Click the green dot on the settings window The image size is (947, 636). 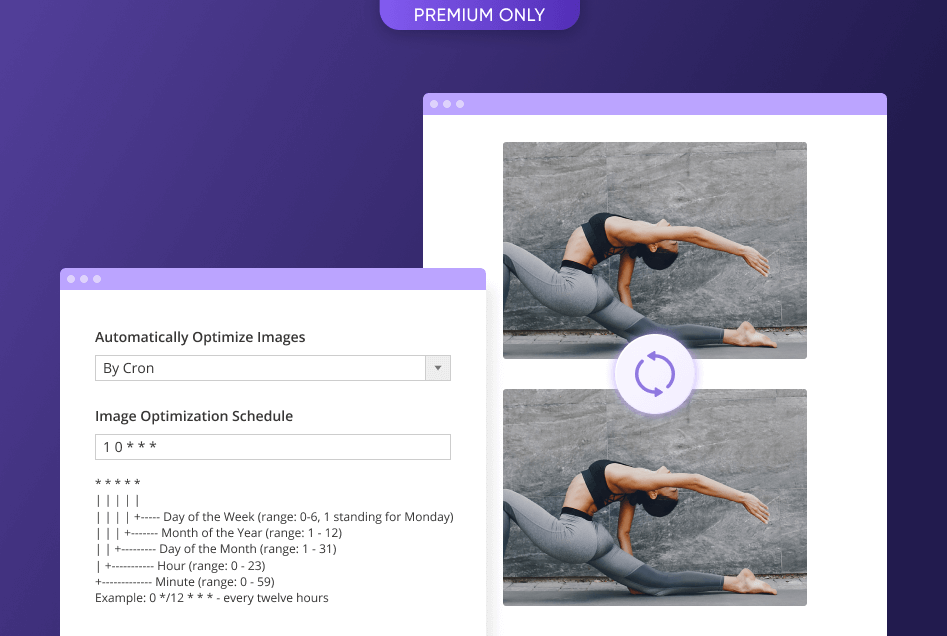(97, 279)
